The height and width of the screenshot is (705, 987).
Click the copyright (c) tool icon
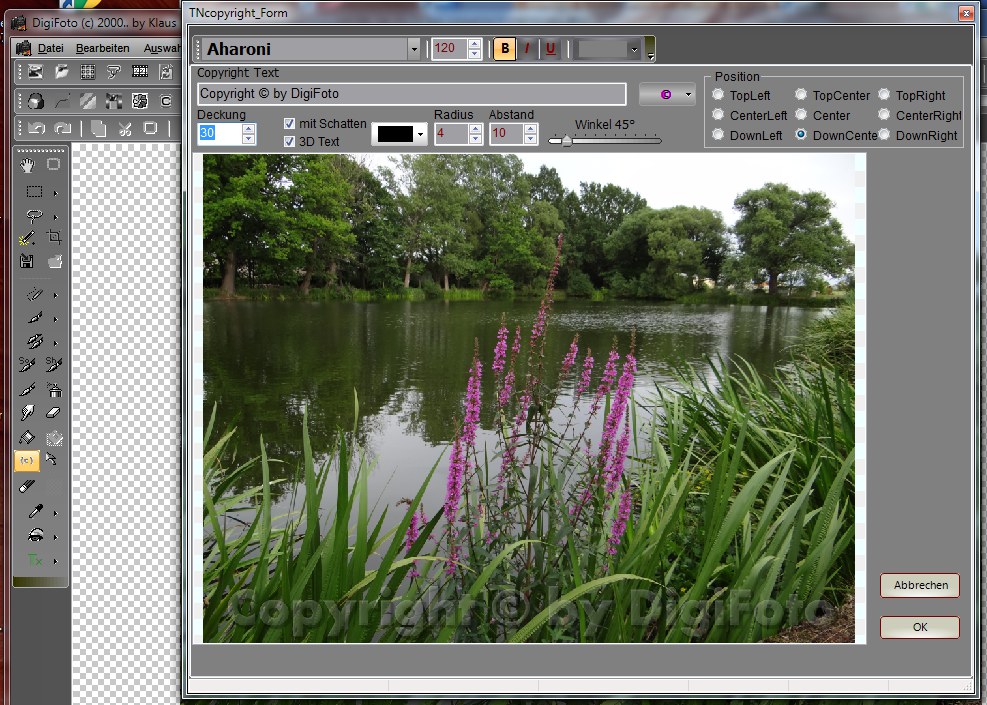[26, 460]
